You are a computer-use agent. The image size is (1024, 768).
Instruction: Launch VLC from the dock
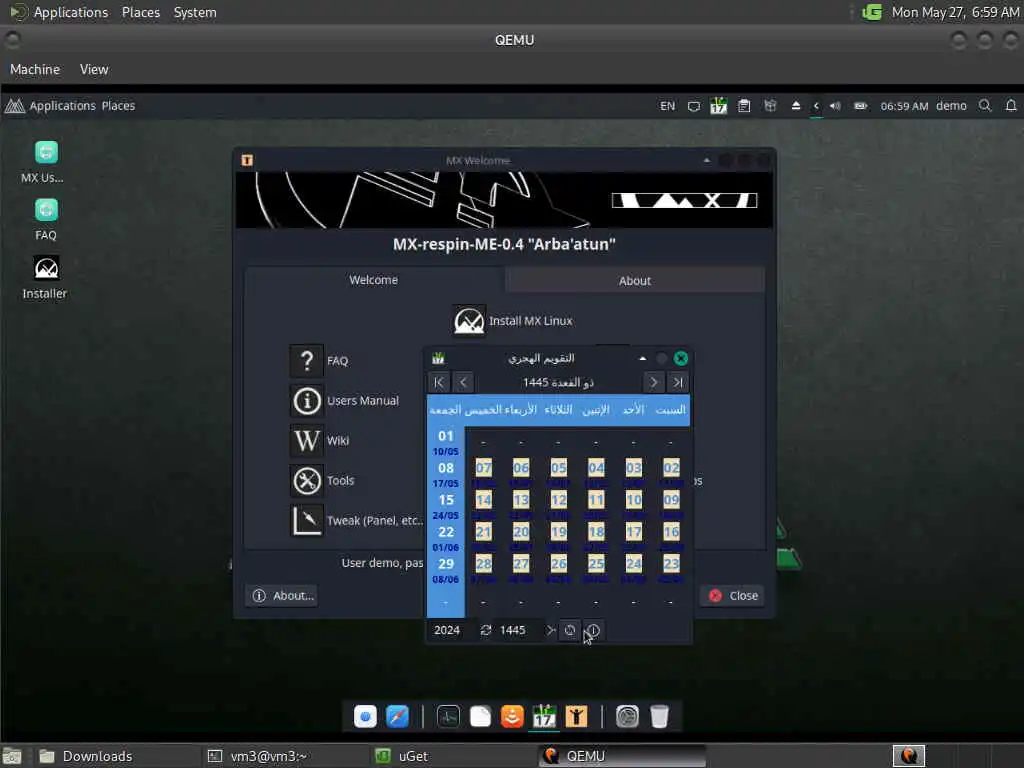click(x=512, y=716)
